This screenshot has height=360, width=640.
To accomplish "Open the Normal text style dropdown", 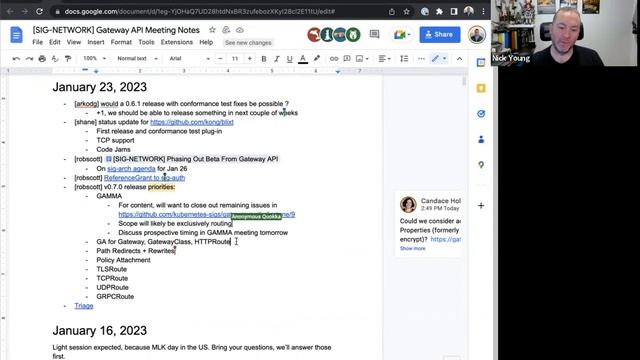I will click(137, 58).
